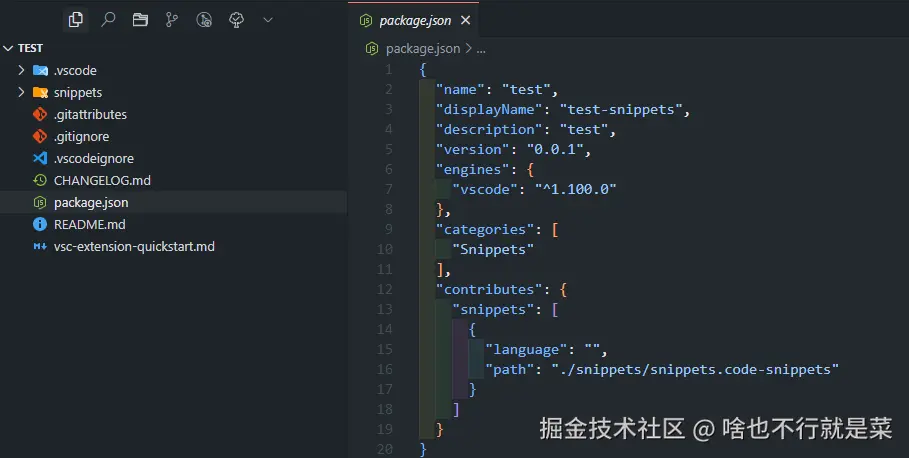Image resolution: width=909 pixels, height=458 pixels.
Task: Close the package.json editor tab
Action: point(465,20)
